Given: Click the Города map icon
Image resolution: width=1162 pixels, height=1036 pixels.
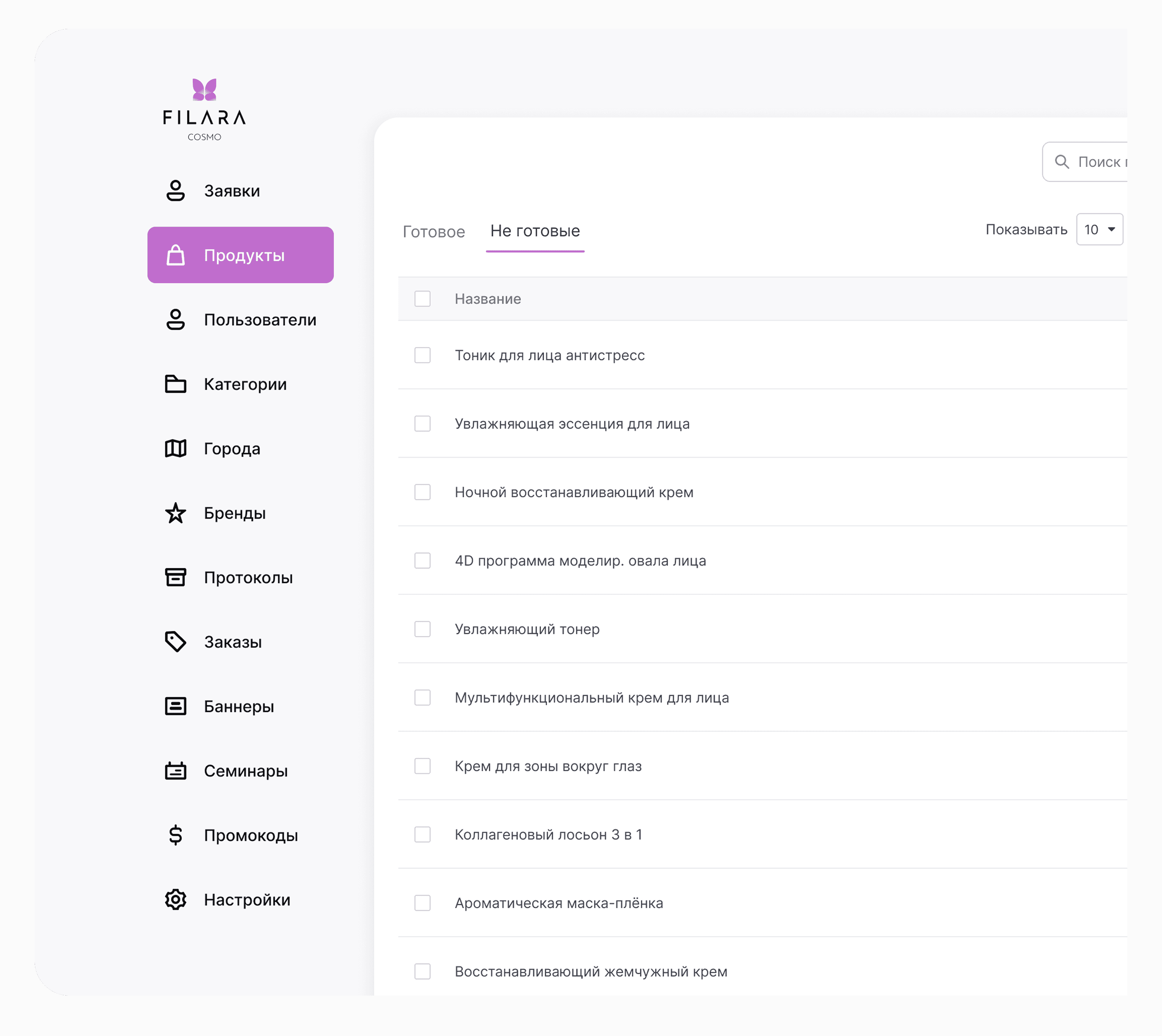Looking at the screenshot, I should 175,448.
